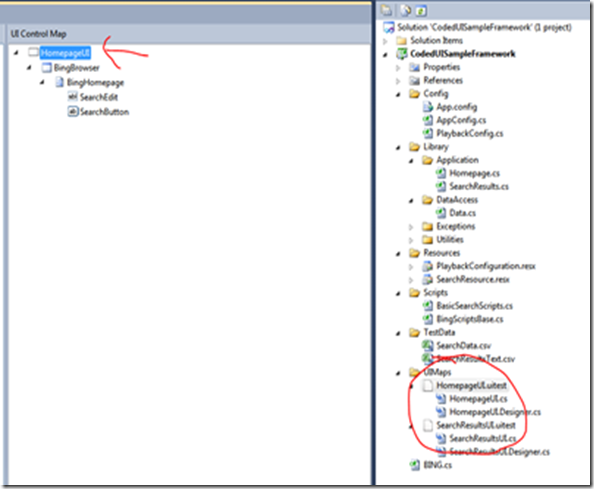Image resolution: width=594 pixels, height=489 pixels.
Task: Collapse the UIMaps folder
Action: coord(398,373)
